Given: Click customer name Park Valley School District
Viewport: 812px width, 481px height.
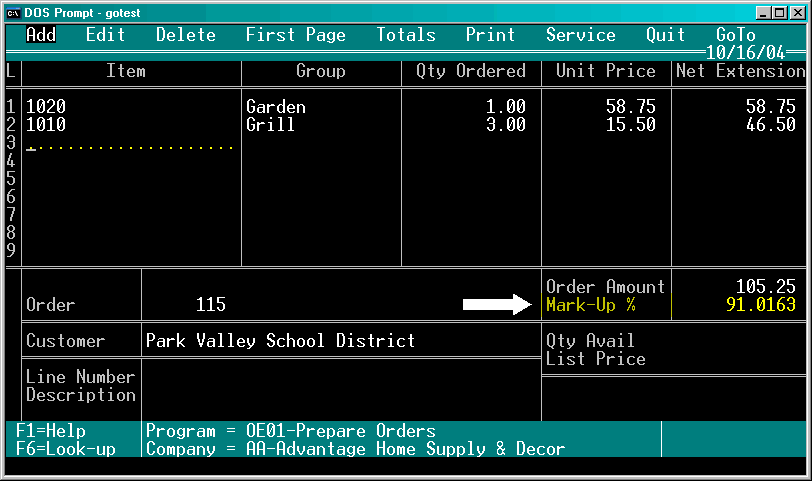Looking at the screenshot, I should [x=280, y=341].
